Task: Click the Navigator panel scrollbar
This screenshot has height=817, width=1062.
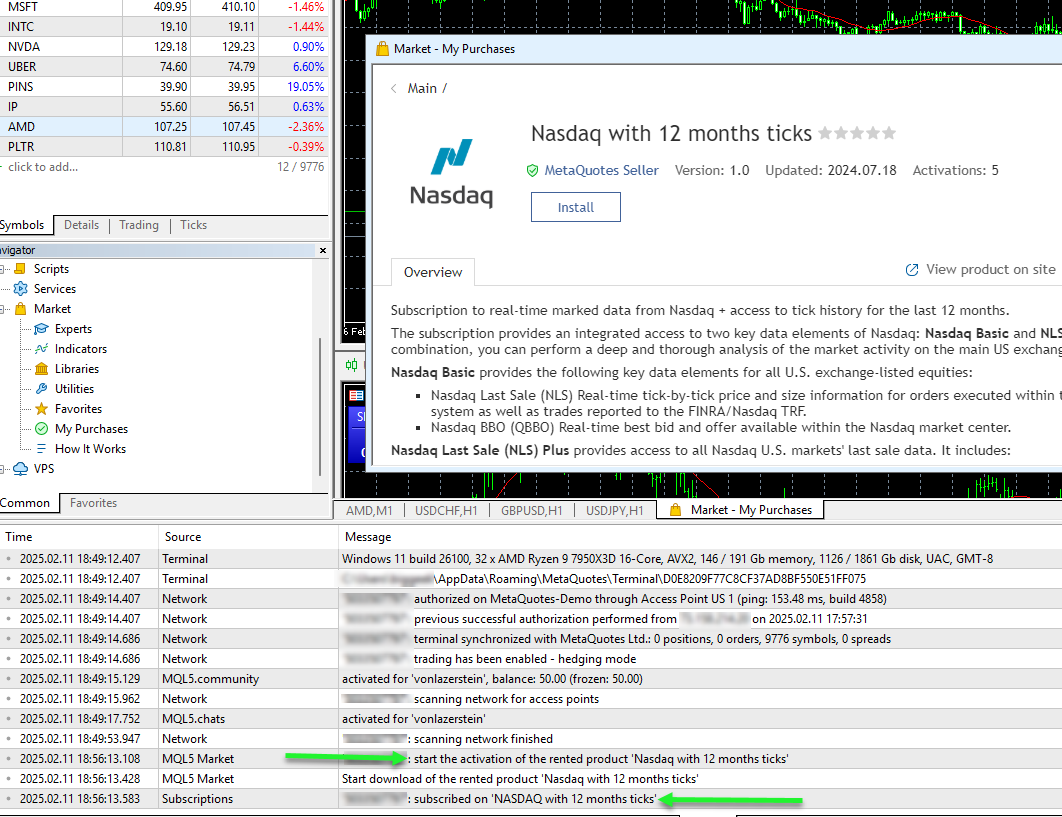Action: coord(320,406)
